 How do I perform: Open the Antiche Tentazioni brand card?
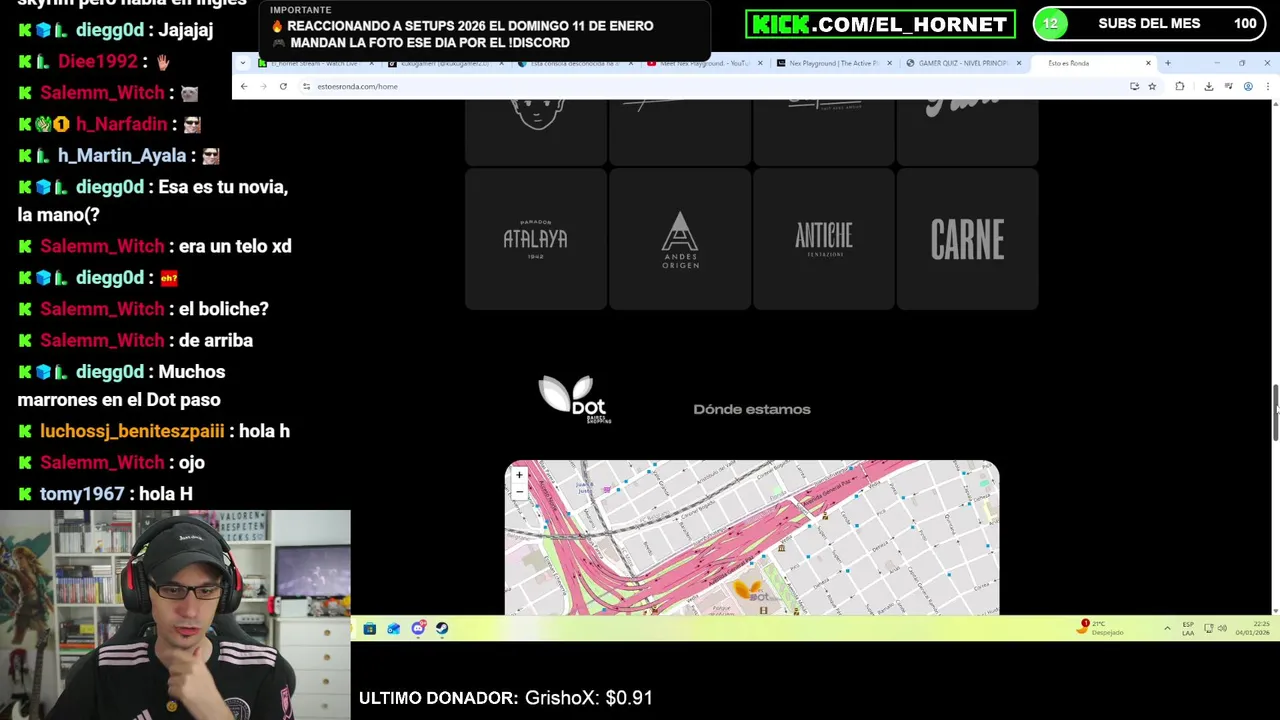[824, 239]
